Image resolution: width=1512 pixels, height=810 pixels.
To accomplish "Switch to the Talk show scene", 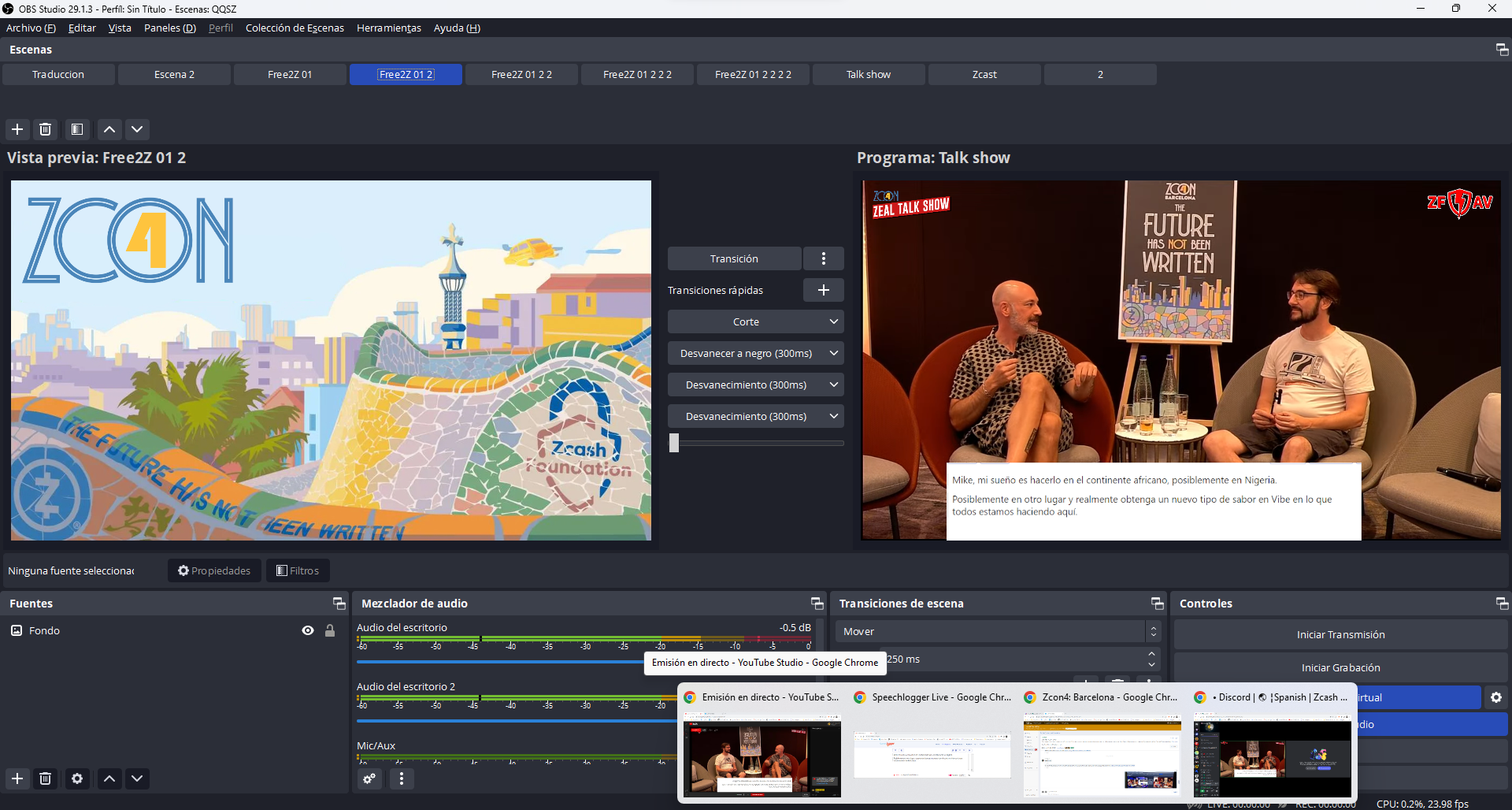I will click(869, 75).
